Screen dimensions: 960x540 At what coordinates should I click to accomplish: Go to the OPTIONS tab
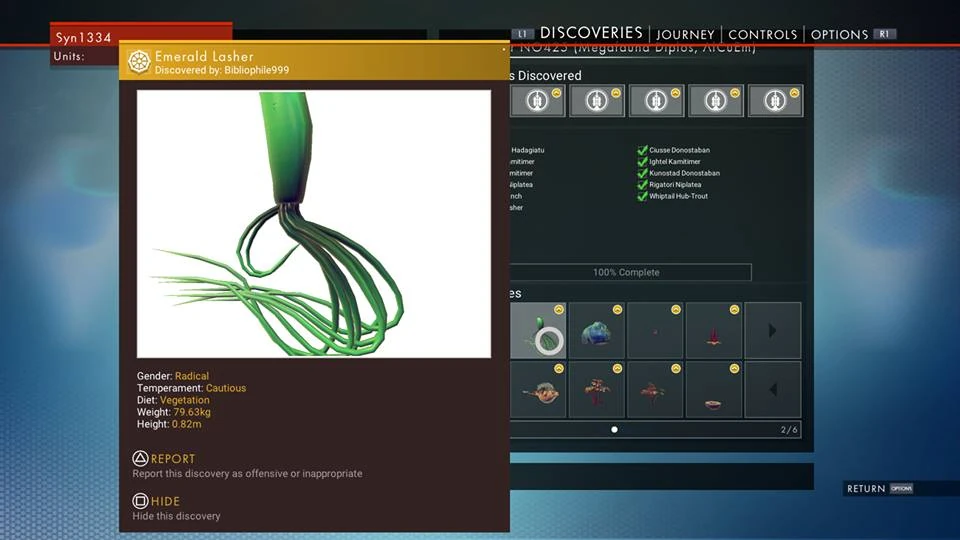click(x=839, y=35)
